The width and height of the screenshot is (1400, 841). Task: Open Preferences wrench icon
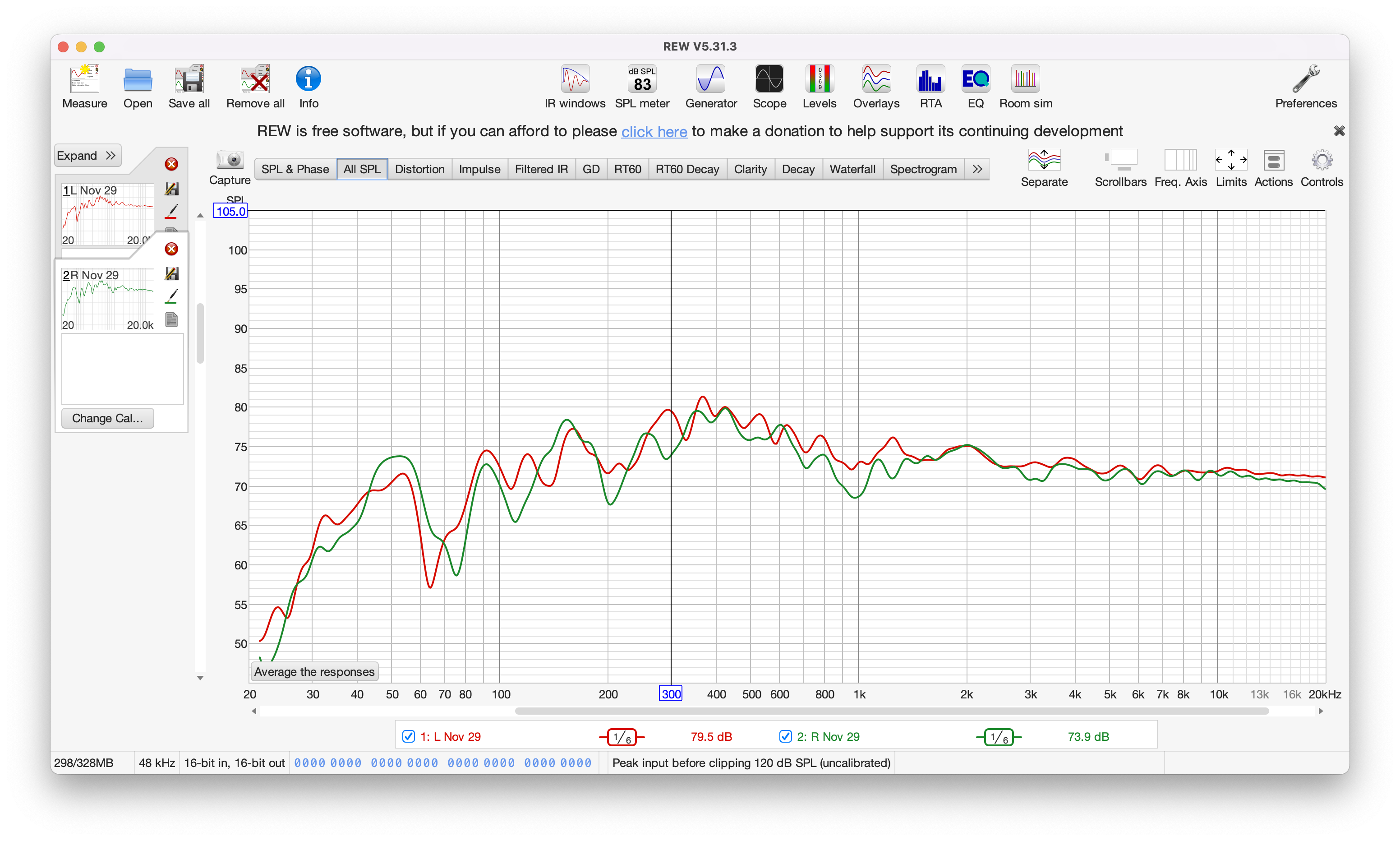point(1305,80)
